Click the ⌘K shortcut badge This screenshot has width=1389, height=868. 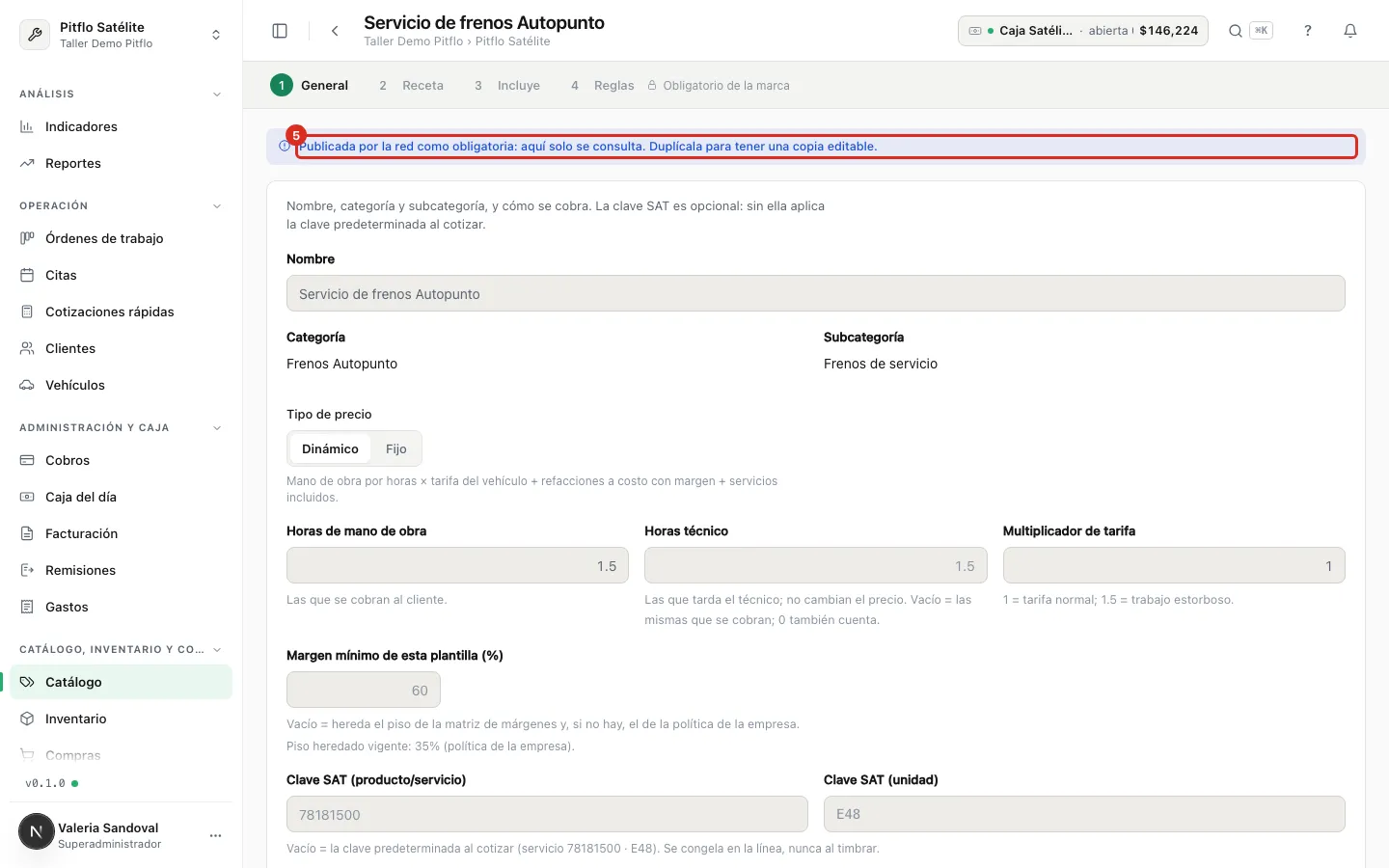(1261, 31)
